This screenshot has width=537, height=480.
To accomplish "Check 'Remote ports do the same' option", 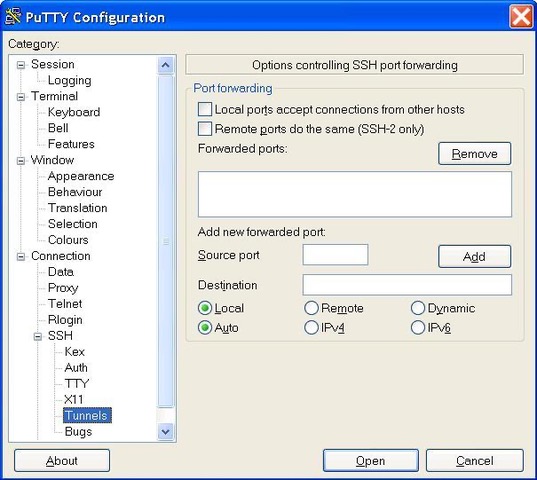I will pos(205,129).
